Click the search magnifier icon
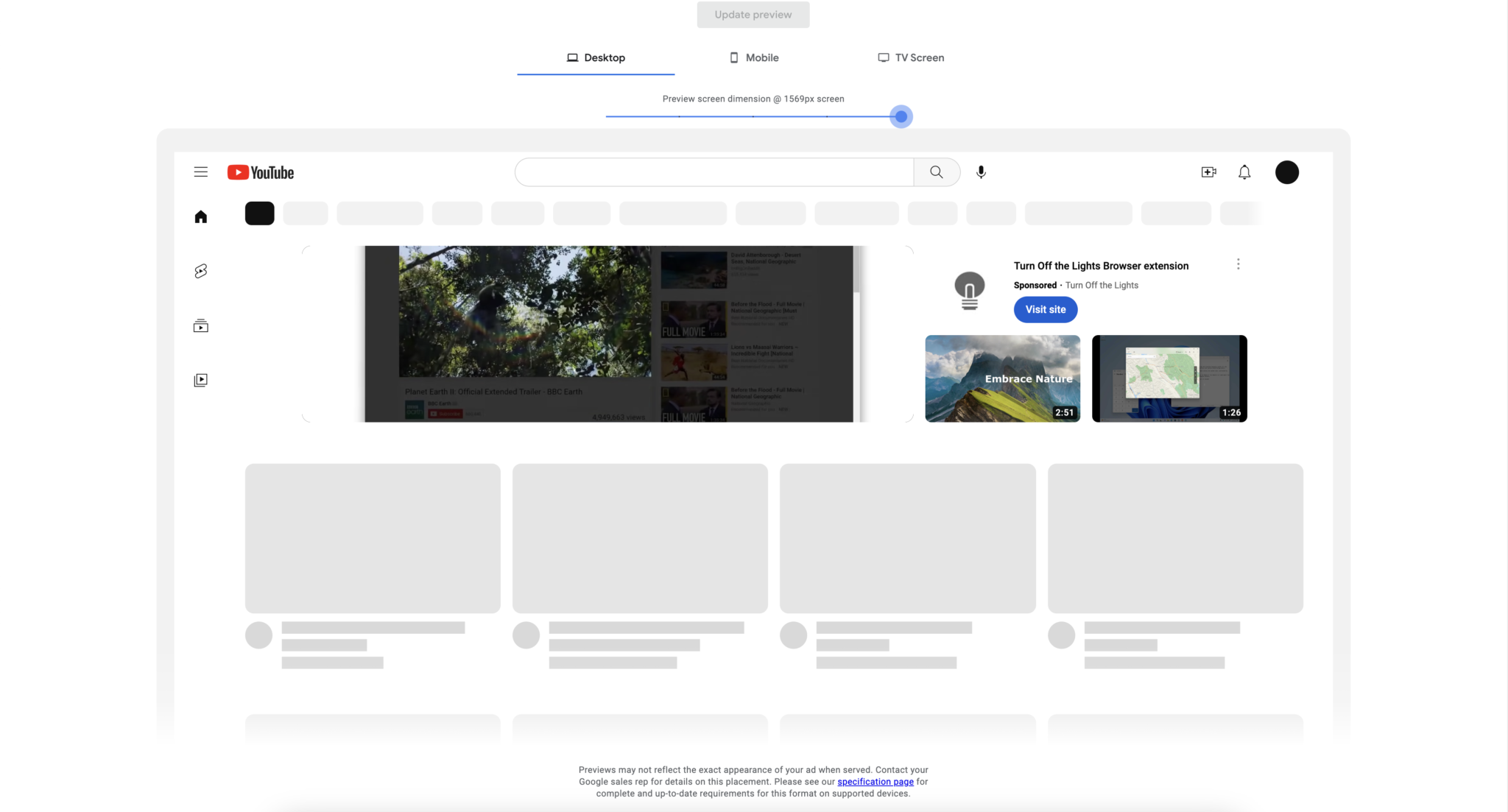Viewport: 1508px width, 812px height. pos(936,172)
